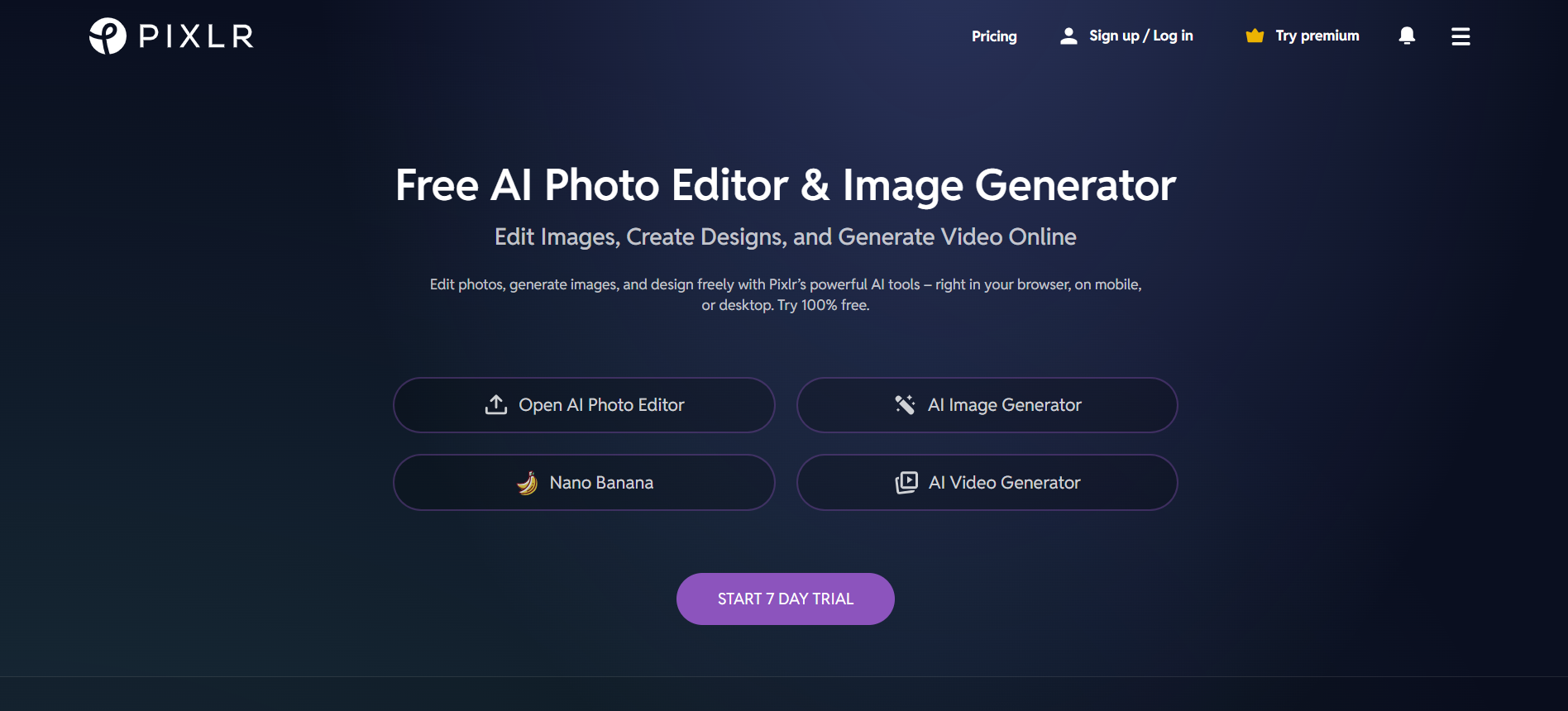Screen dimensions: 1568x711
Task: Click the heading Free AI Photo Editor & Image Generator
Action: pyautogui.click(x=786, y=185)
